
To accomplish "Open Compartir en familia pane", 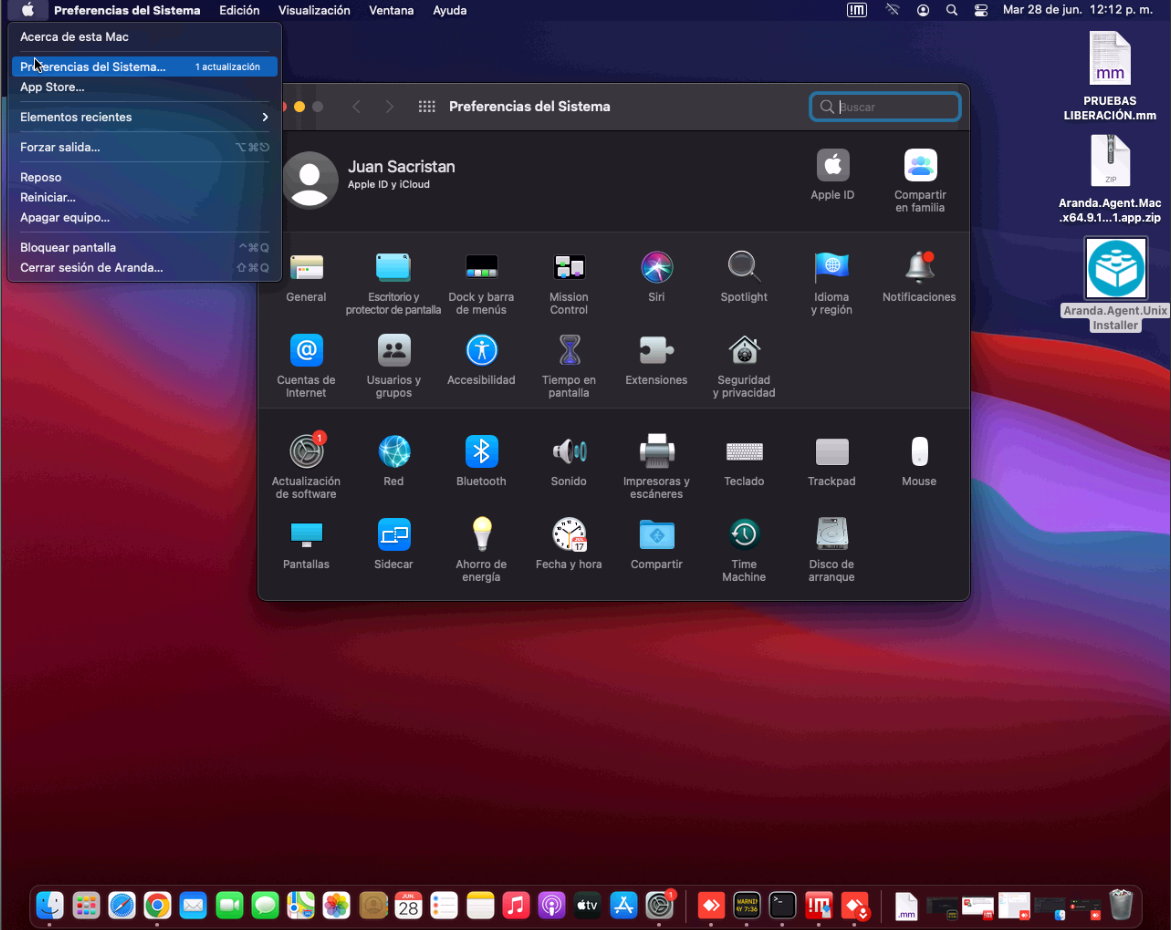I will [x=920, y=165].
